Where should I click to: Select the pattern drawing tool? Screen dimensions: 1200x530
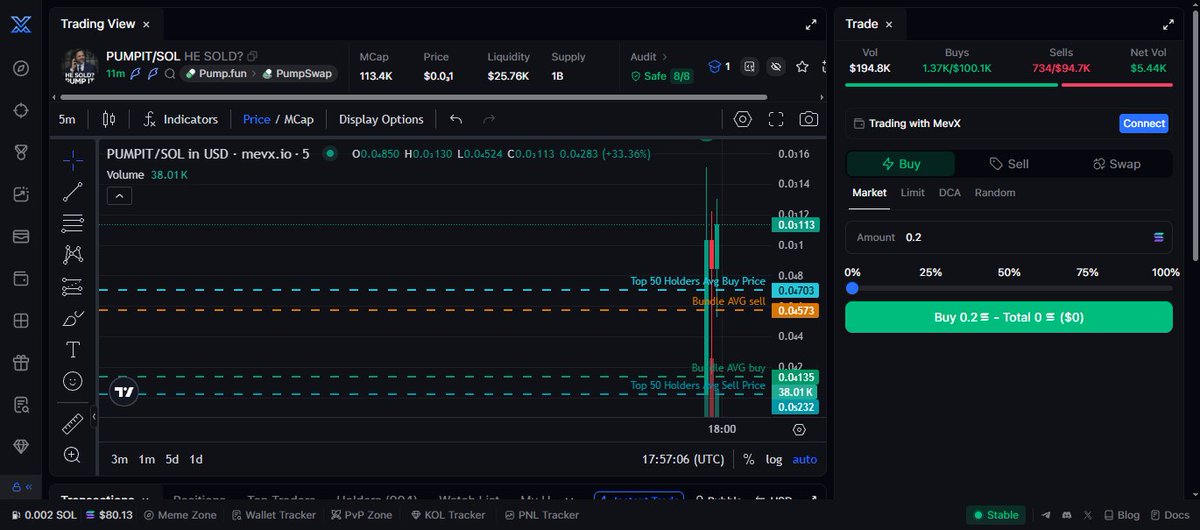click(73, 255)
